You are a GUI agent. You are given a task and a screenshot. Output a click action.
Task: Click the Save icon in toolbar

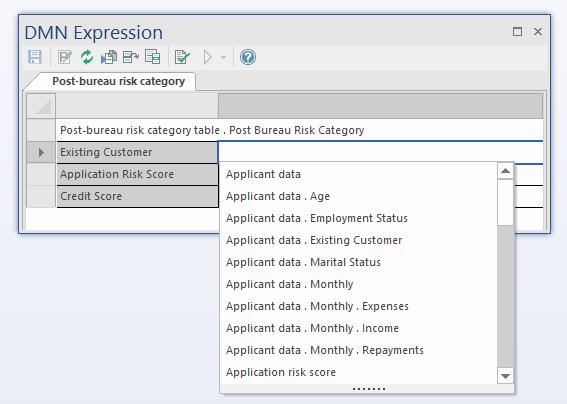click(x=35, y=57)
